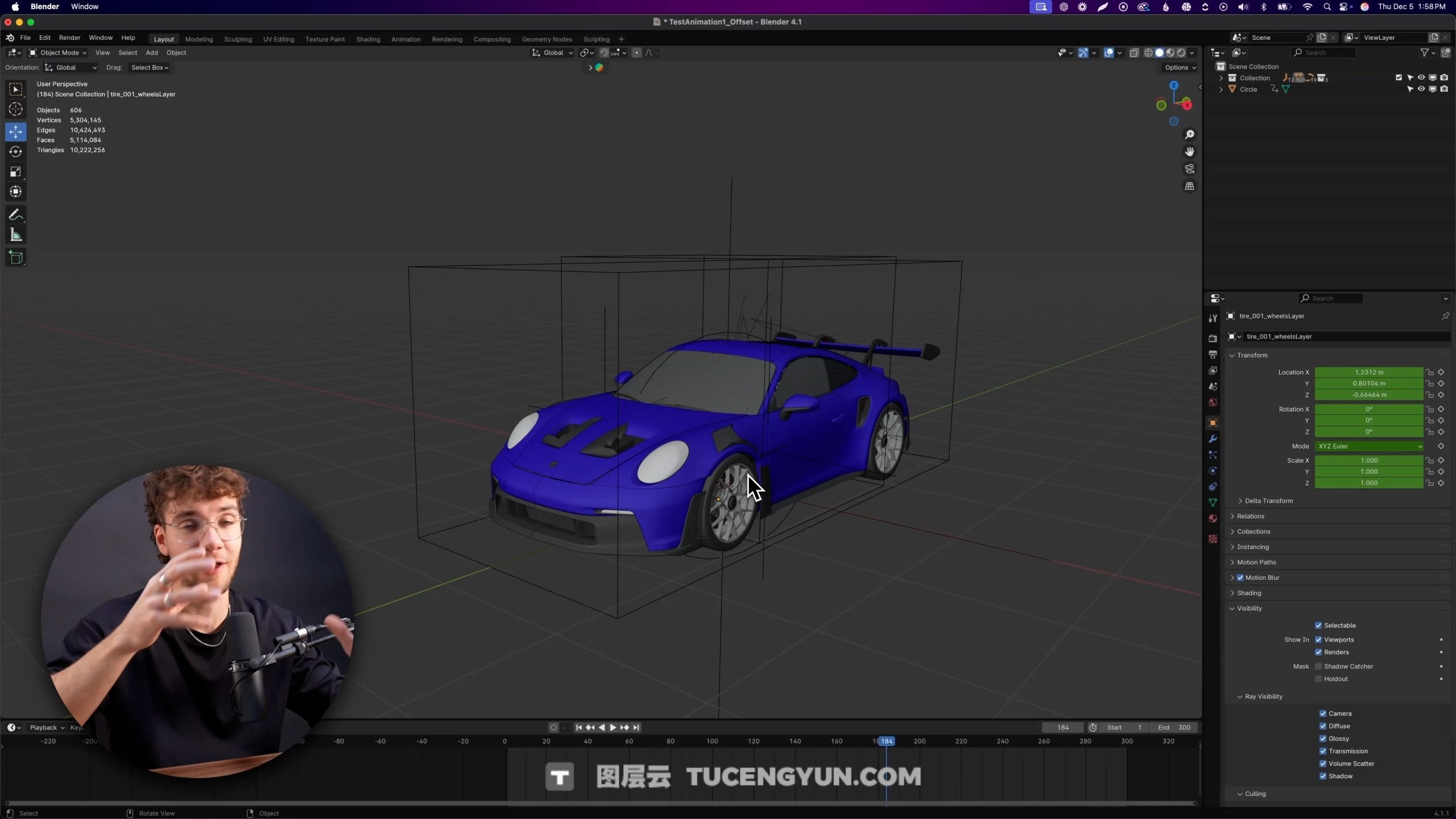The width and height of the screenshot is (1456, 819).
Task: Open the Render menu
Action: tap(69, 38)
